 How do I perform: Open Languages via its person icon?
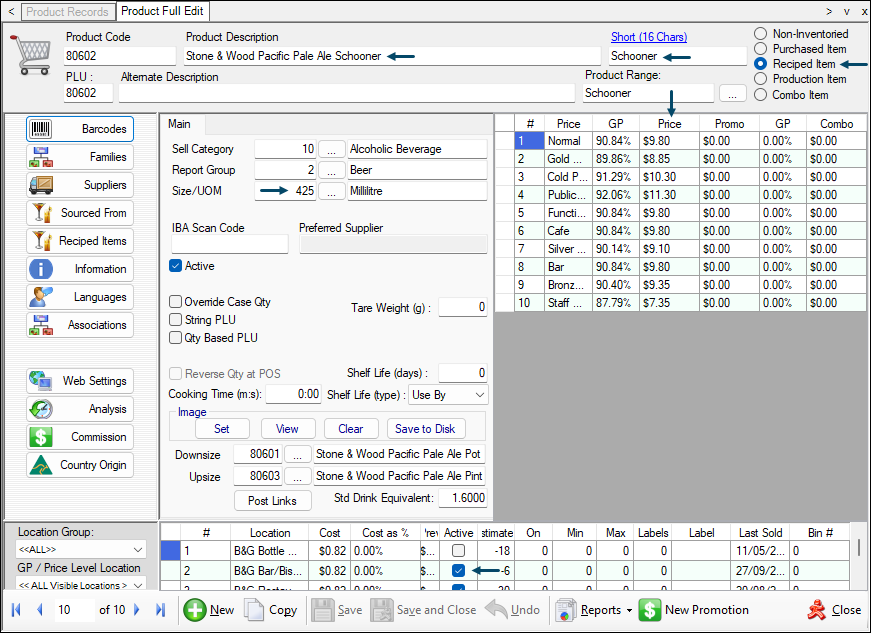point(41,297)
